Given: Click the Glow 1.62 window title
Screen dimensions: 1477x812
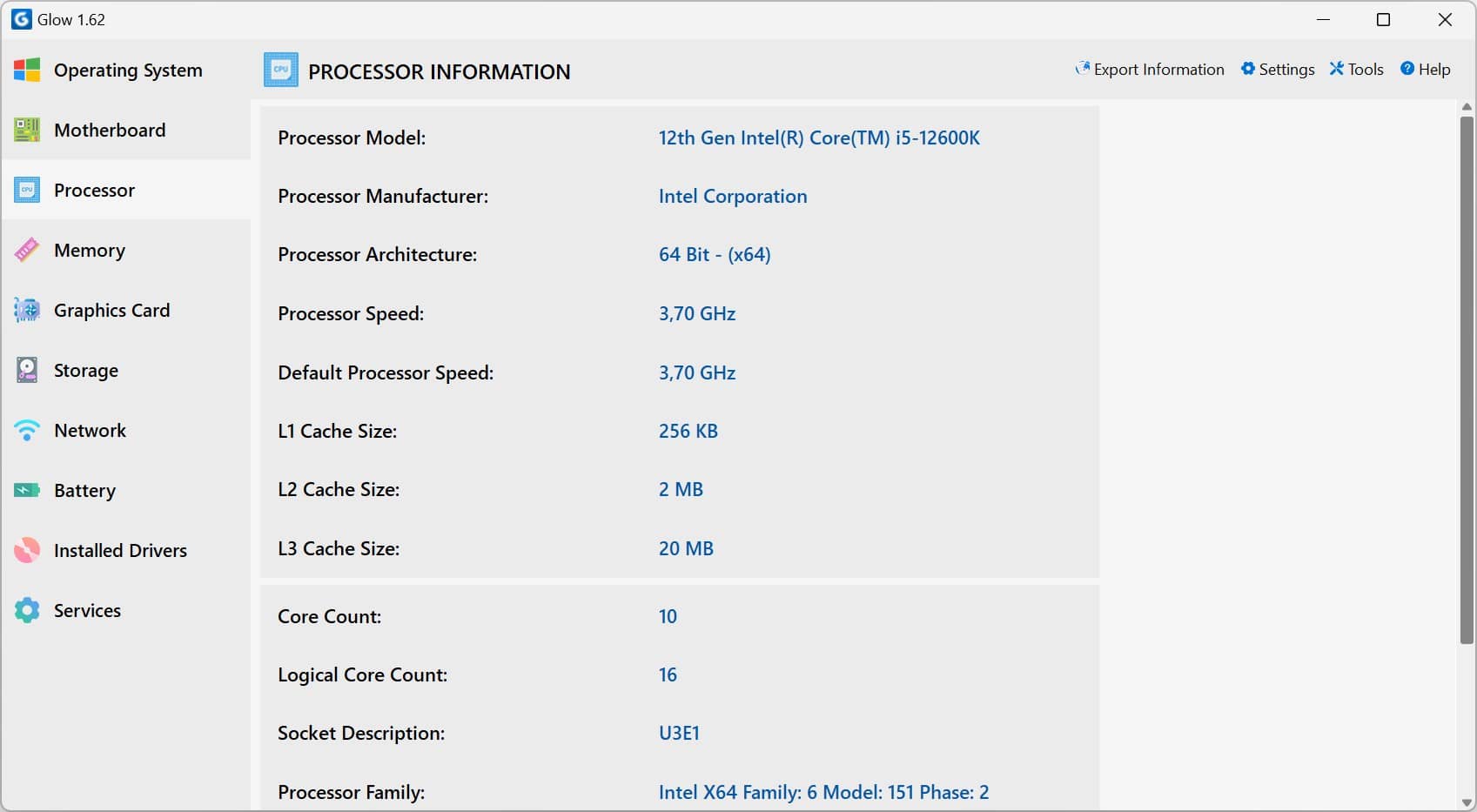Looking at the screenshot, I should click(x=71, y=19).
